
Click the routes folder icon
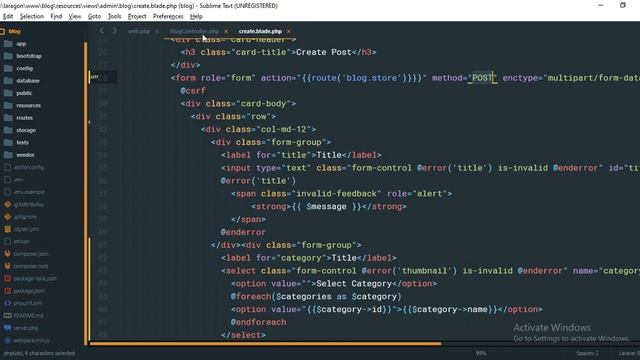pyautogui.click(x=8, y=118)
